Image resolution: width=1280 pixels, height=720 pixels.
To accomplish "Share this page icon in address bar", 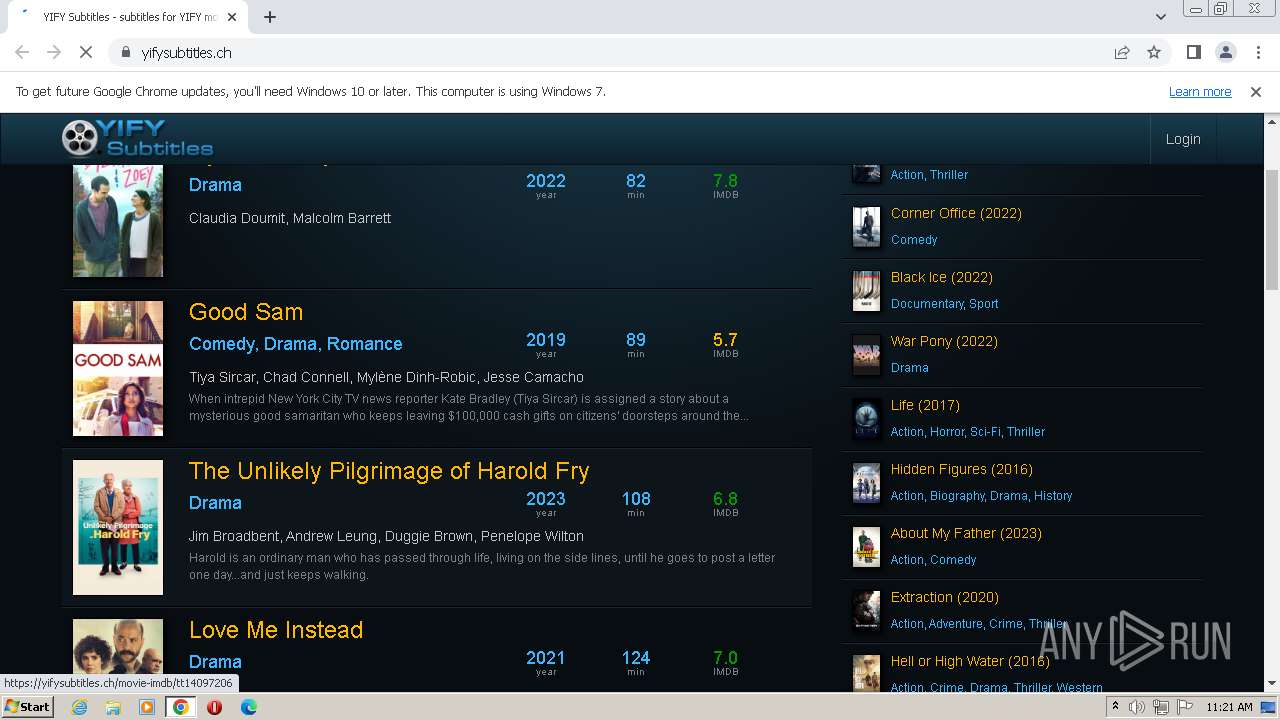I will [x=1122, y=52].
